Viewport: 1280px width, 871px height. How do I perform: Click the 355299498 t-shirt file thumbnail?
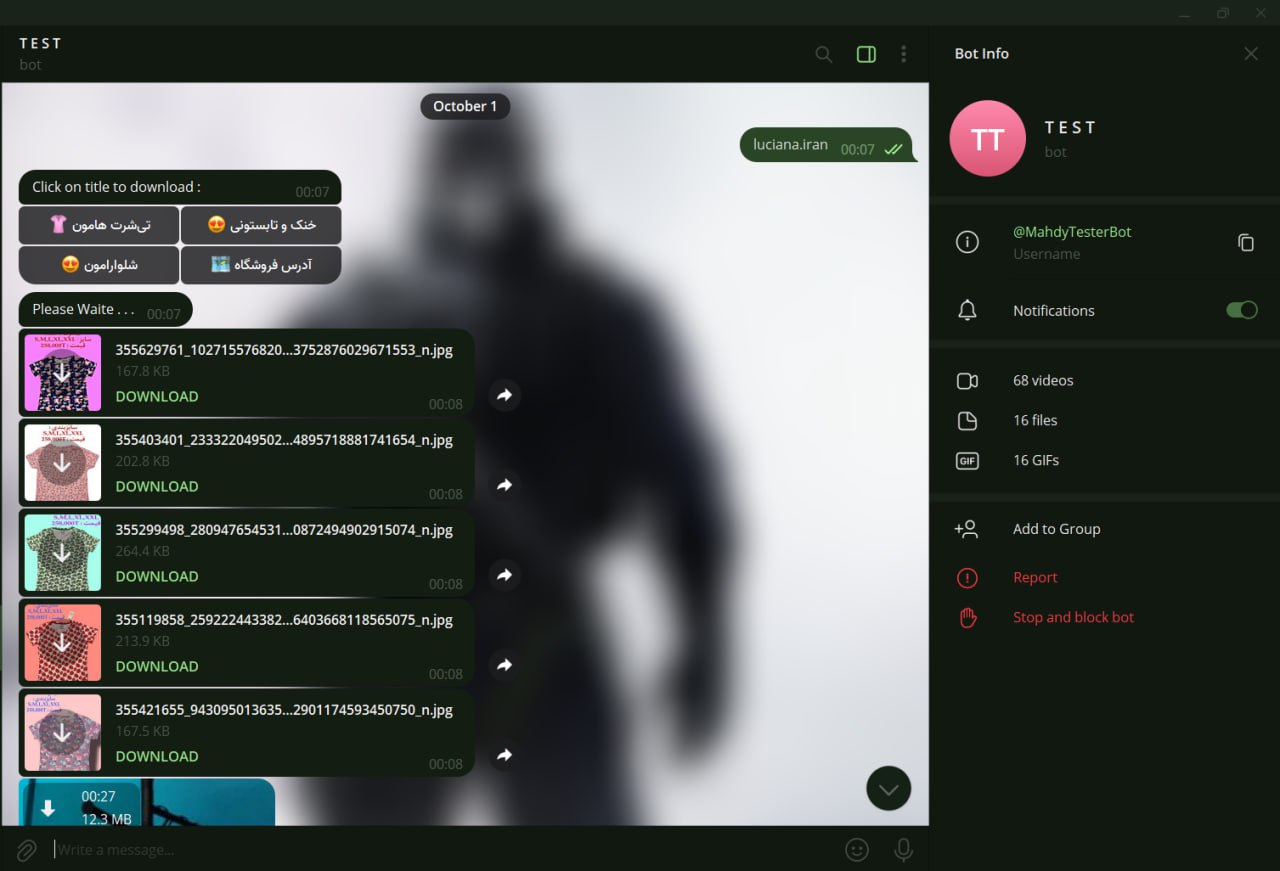click(63, 553)
